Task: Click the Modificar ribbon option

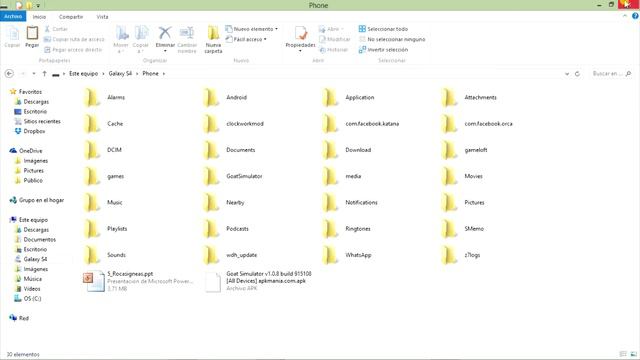Action: (x=335, y=39)
